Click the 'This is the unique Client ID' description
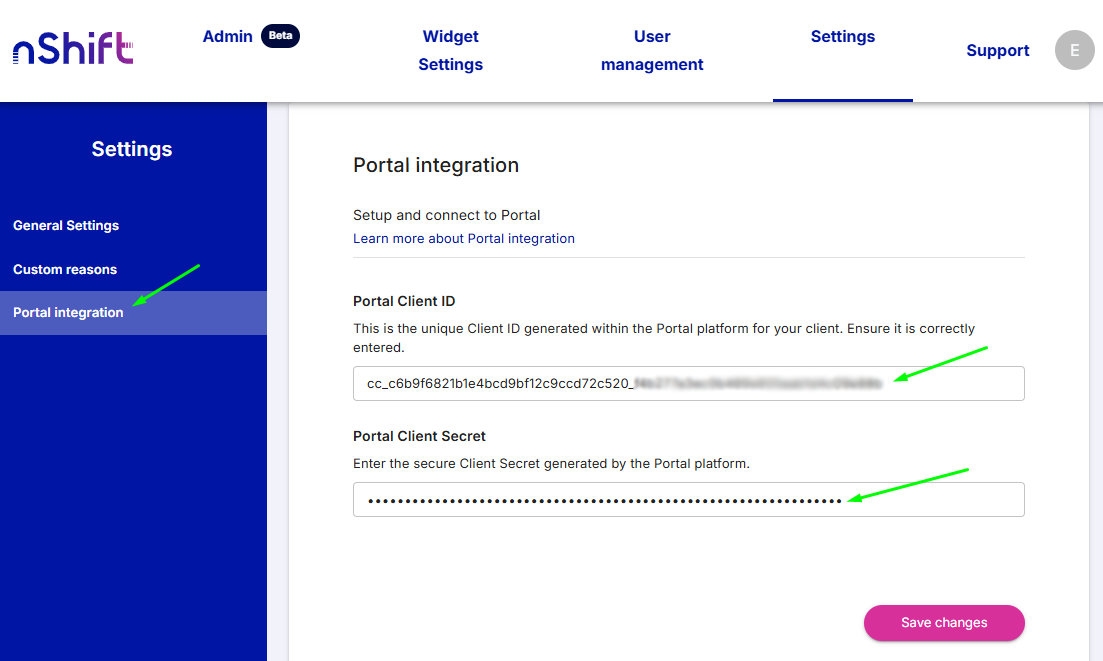1103x661 pixels. click(x=663, y=338)
